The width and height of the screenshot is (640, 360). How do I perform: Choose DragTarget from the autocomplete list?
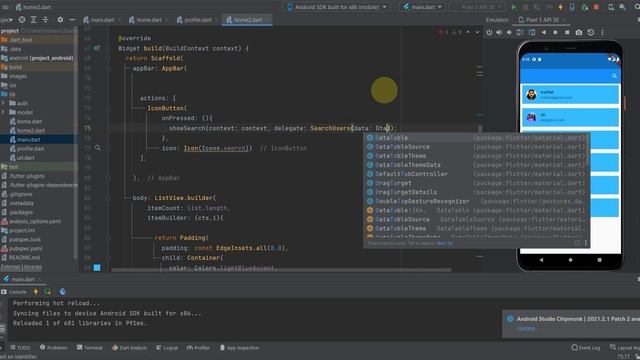(476, 183)
